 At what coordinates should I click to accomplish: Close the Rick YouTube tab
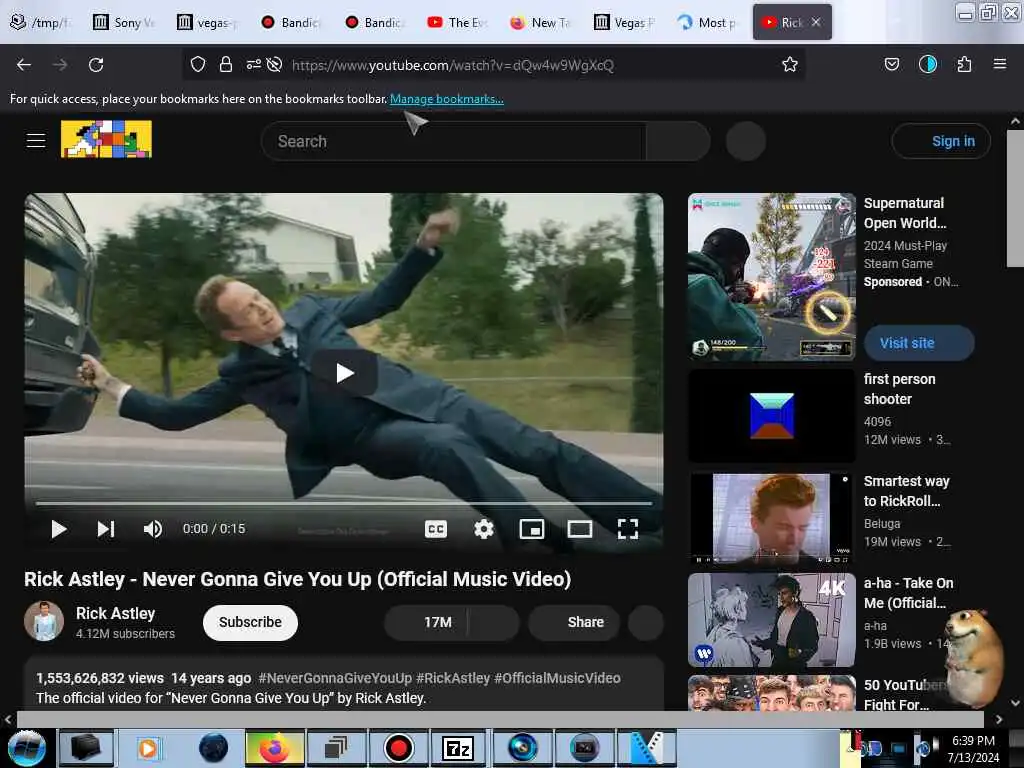(x=816, y=22)
